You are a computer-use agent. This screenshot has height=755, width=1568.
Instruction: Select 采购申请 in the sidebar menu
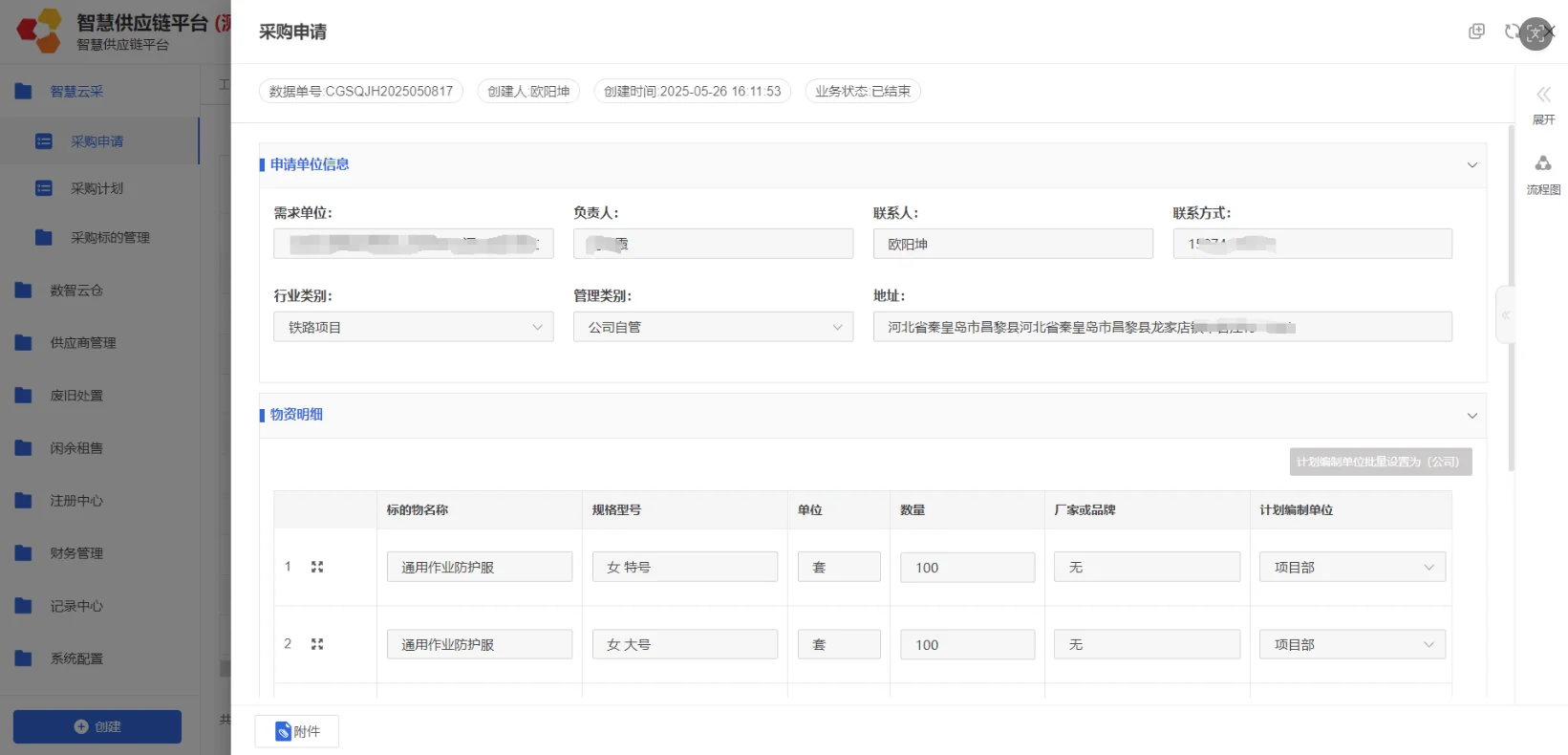pyautogui.click(x=99, y=141)
